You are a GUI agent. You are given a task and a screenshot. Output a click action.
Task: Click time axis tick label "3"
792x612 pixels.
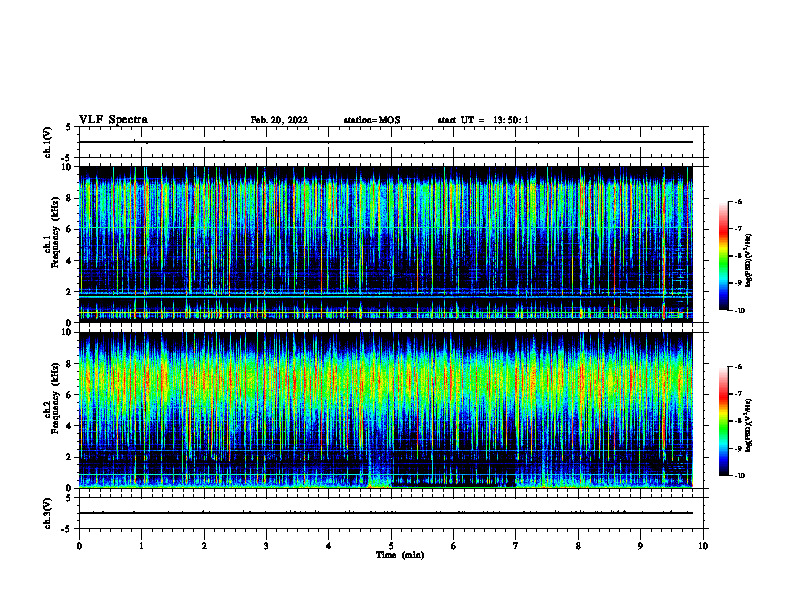[266, 546]
